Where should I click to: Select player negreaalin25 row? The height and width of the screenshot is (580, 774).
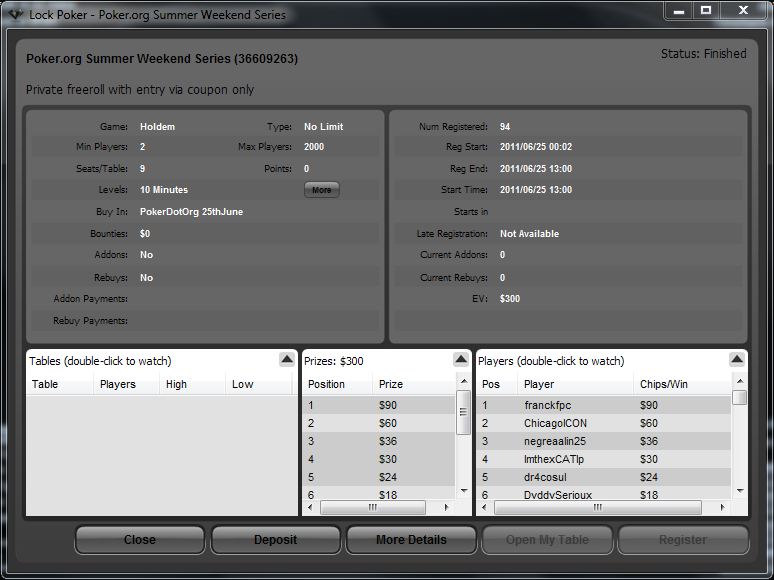(x=604, y=441)
